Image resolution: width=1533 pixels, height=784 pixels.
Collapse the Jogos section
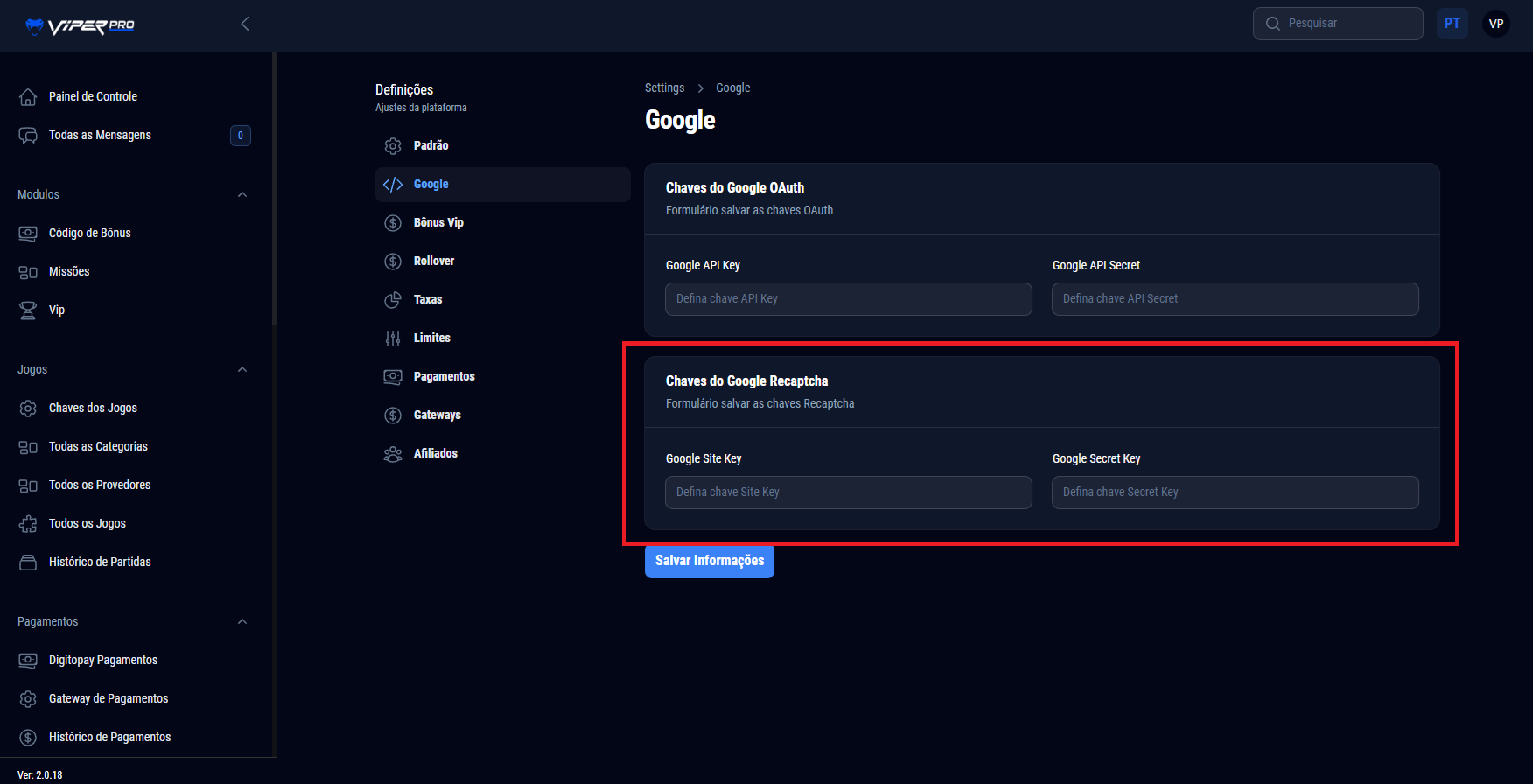(x=242, y=369)
